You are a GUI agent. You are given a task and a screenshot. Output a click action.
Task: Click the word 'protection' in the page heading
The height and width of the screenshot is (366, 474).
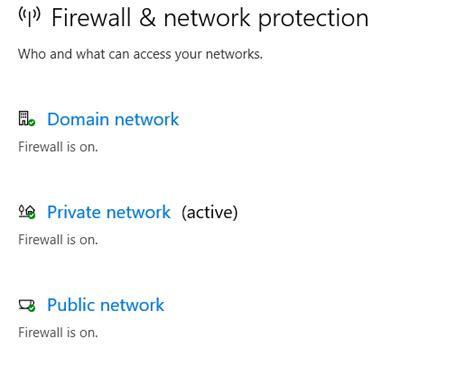[314, 19]
